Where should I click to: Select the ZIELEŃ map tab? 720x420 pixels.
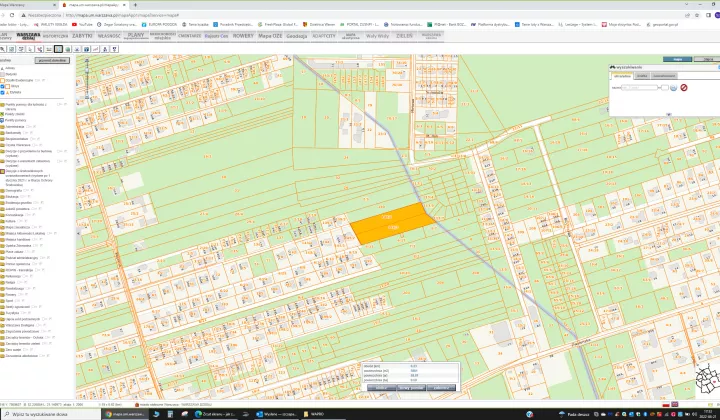pos(403,35)
